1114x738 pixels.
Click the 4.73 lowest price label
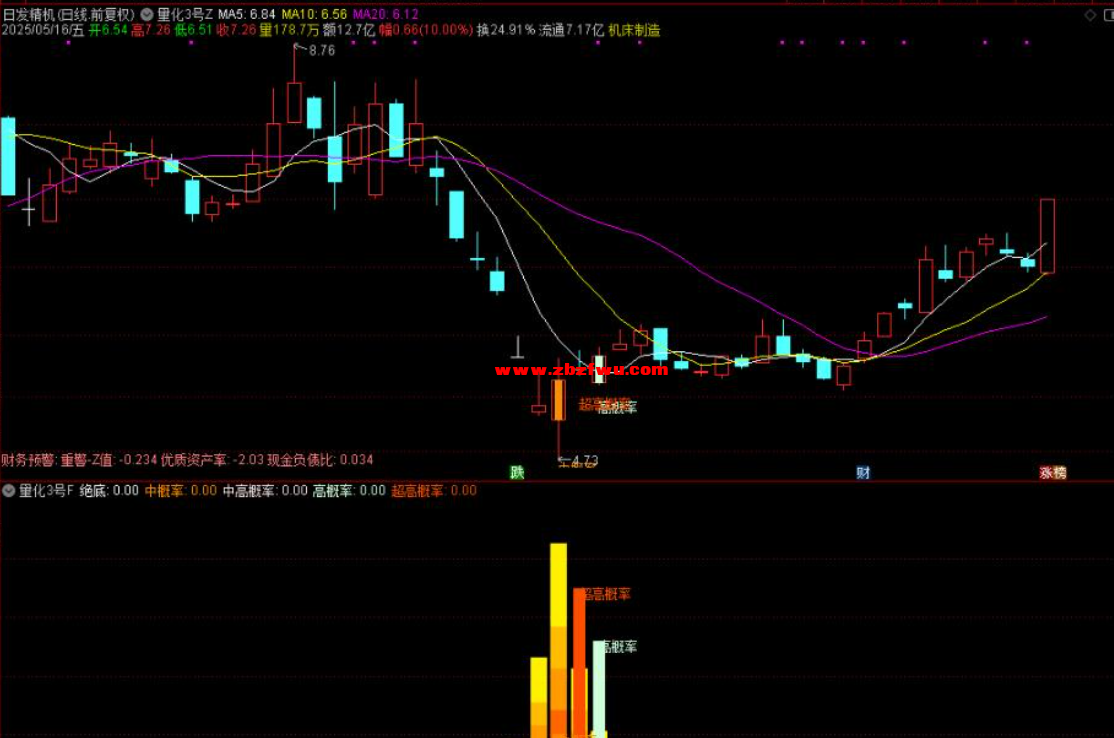coord(585,461)
